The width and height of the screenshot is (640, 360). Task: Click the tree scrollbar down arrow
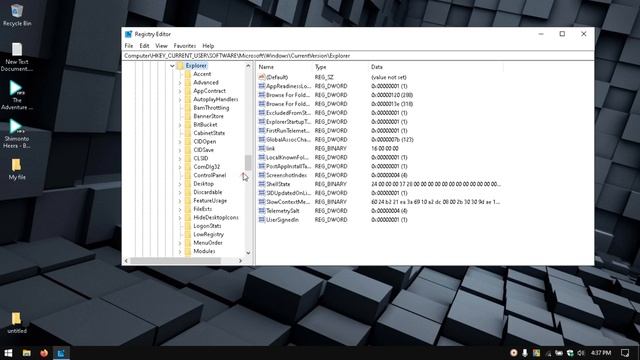coord(248,253)
